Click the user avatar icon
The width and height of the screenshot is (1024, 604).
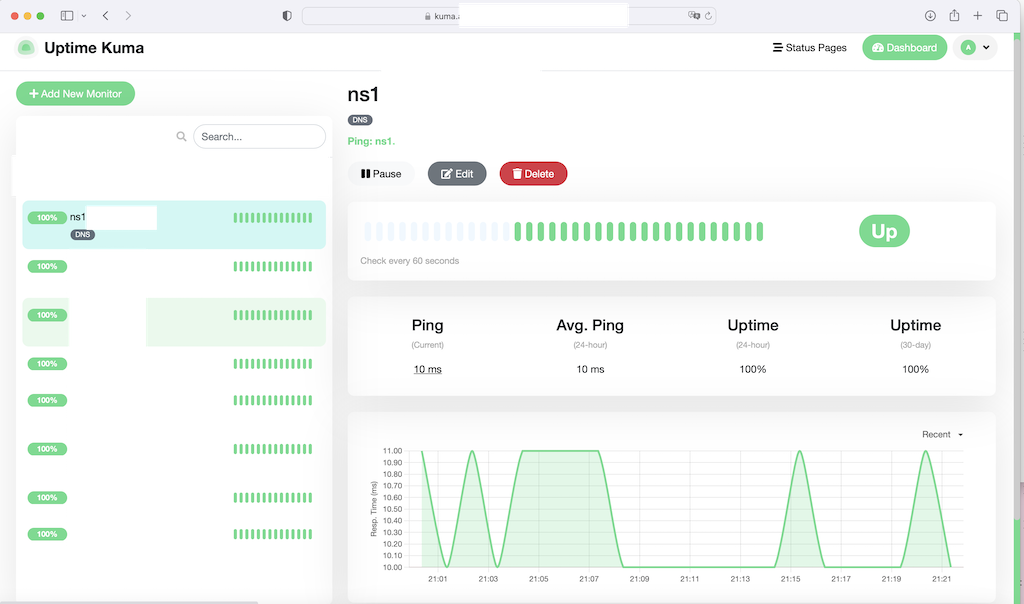tap(968, 48)
